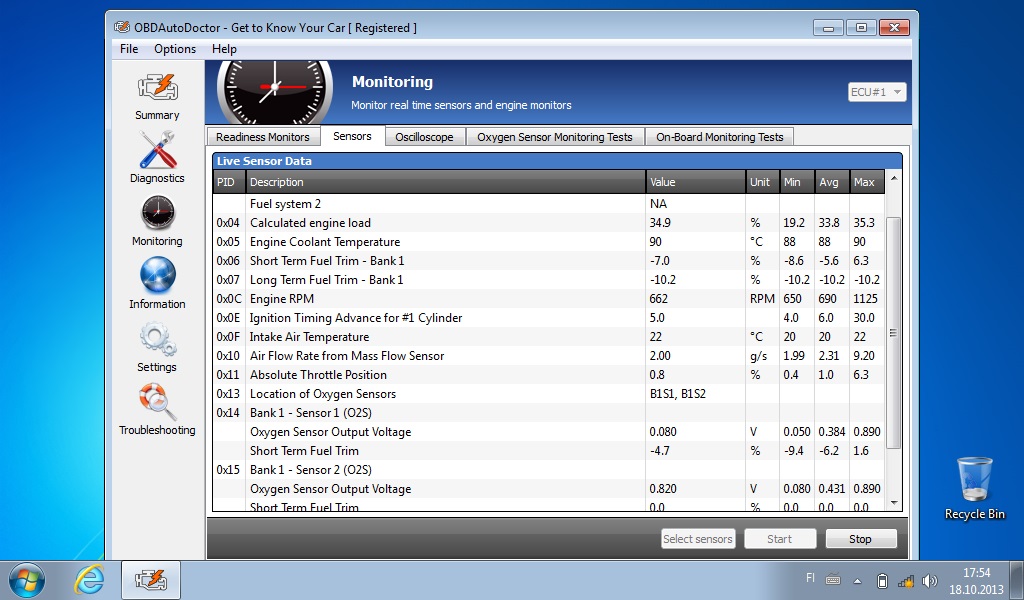Click the OBDAutoDoctor title bar icon
This screenshot has height=600, width=1024.
121,27
